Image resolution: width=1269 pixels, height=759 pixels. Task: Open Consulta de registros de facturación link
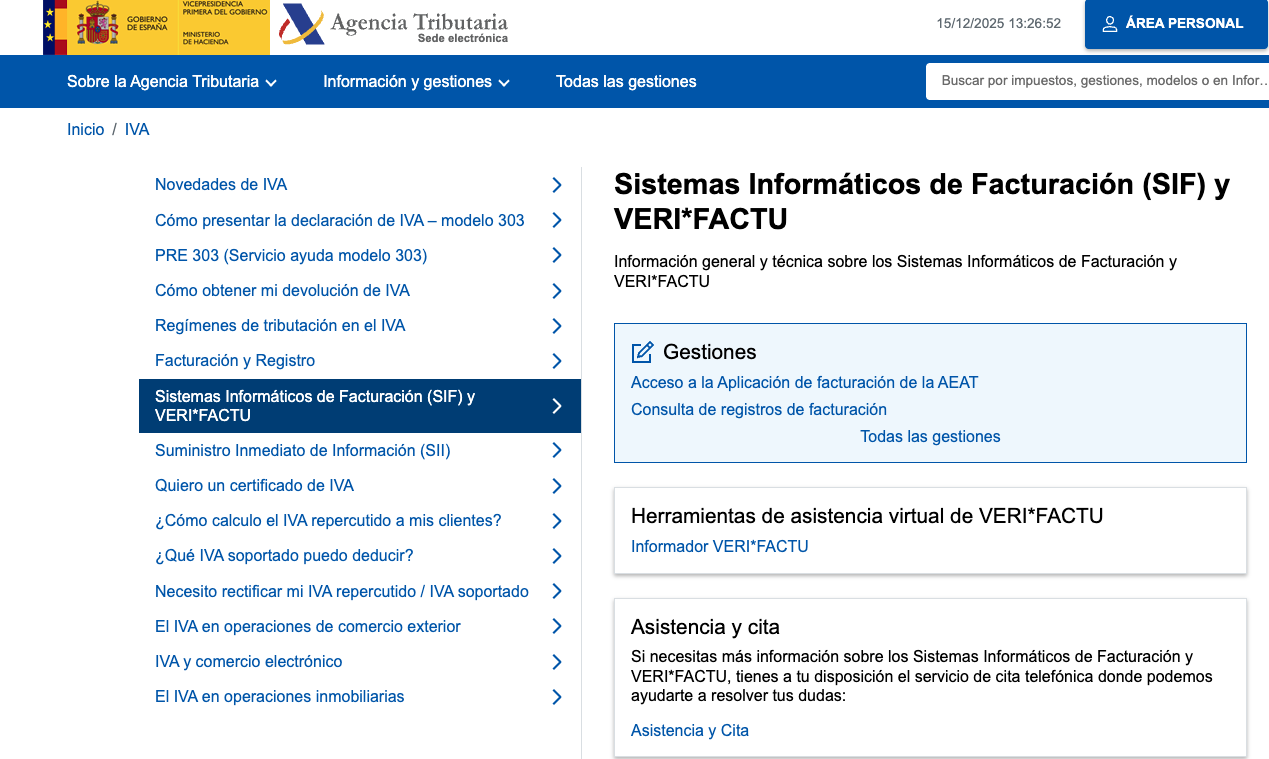click(x=759, y=409)
